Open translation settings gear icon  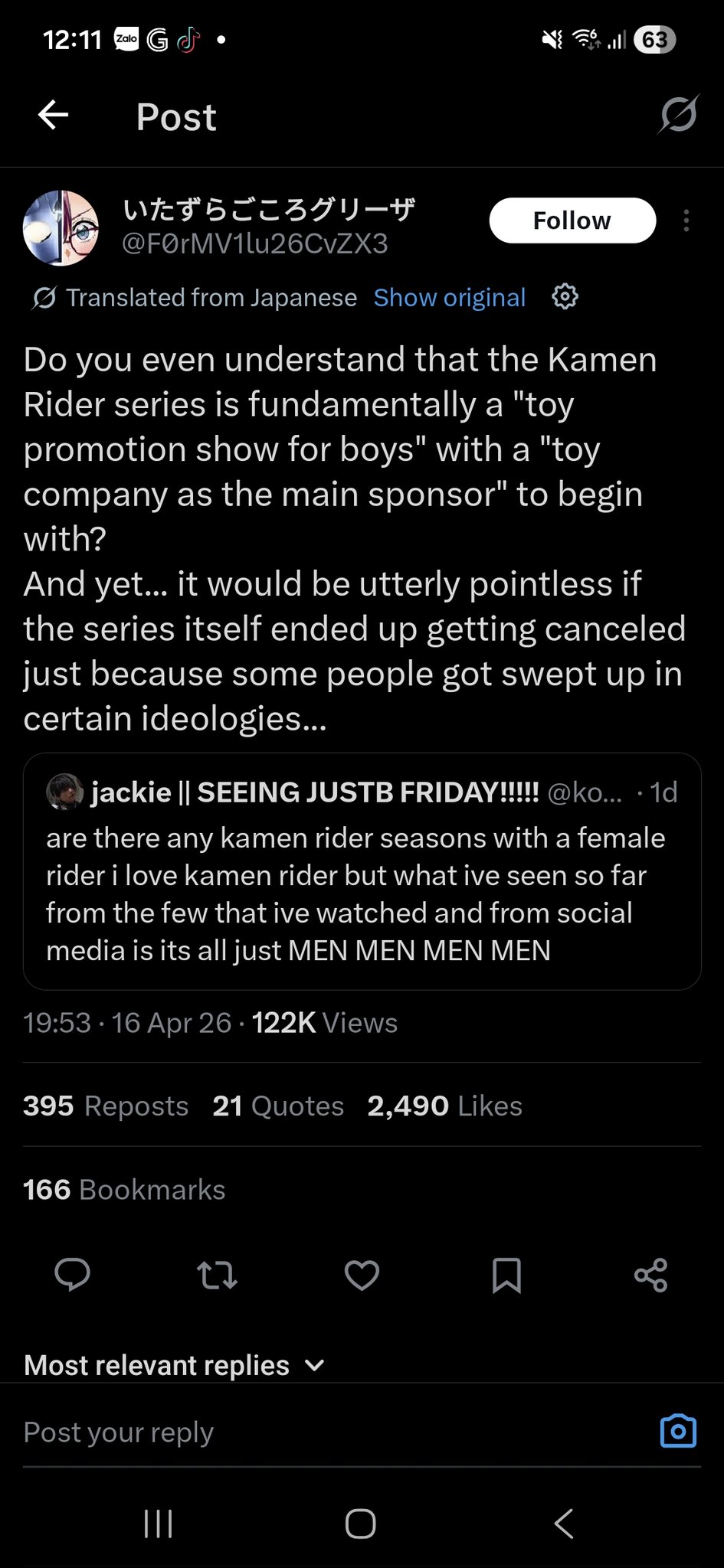[x=565, y=296]
